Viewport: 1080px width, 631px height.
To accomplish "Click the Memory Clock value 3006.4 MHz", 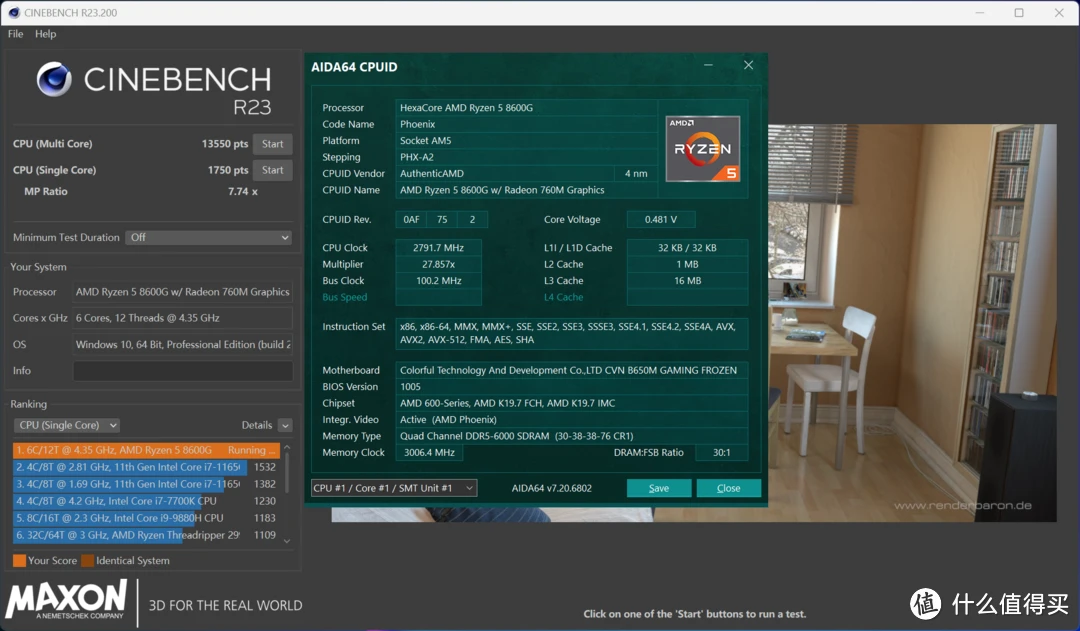I will pos(429,453).
